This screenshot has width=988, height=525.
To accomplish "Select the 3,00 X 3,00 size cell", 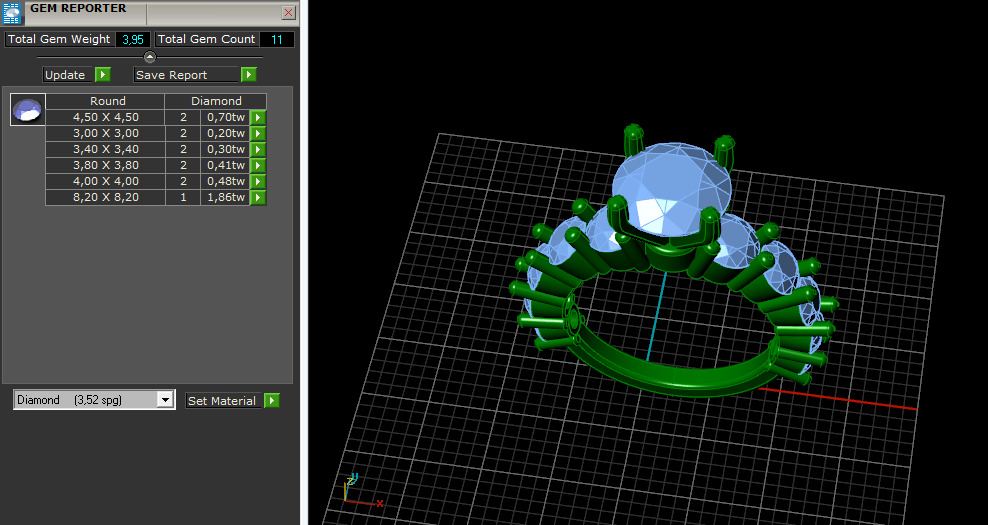I will [105, 134].
